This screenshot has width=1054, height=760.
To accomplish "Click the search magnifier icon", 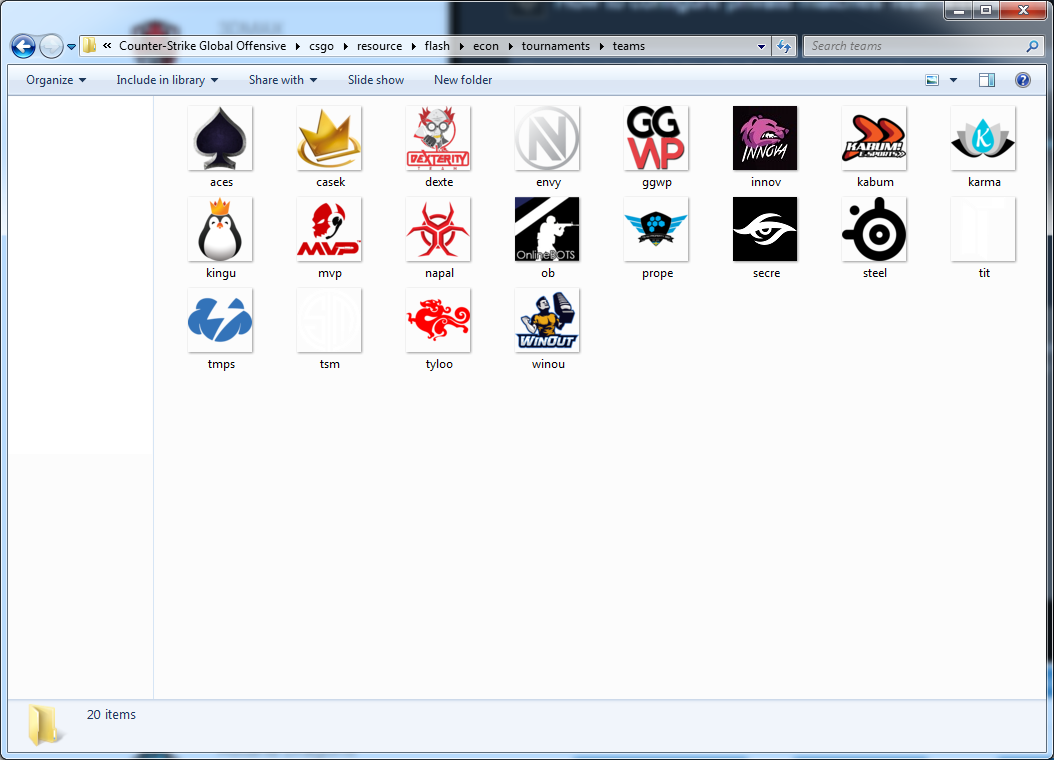I will [1032, 46].
